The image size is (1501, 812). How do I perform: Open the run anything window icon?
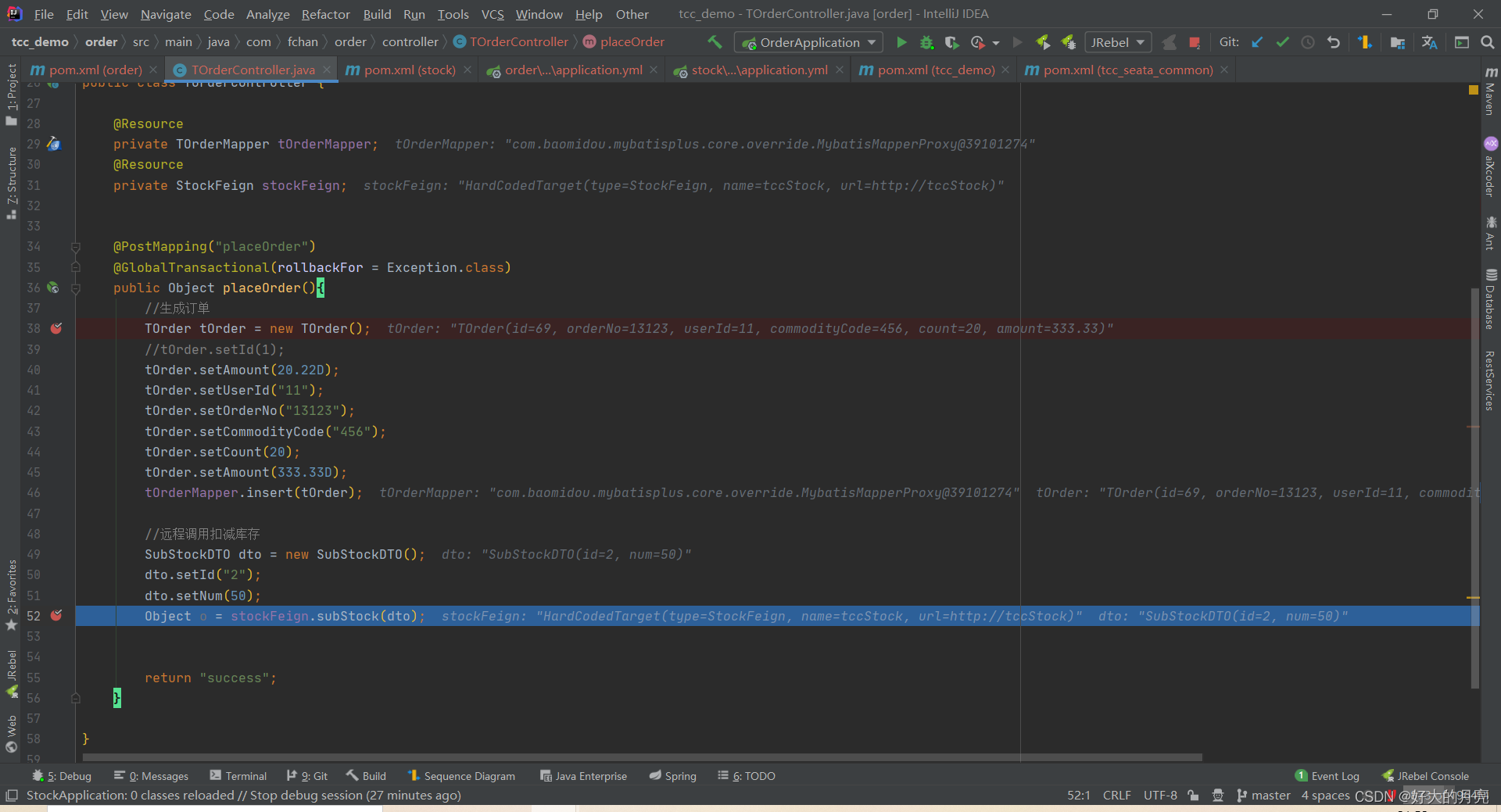click(x=1461, y=42)
